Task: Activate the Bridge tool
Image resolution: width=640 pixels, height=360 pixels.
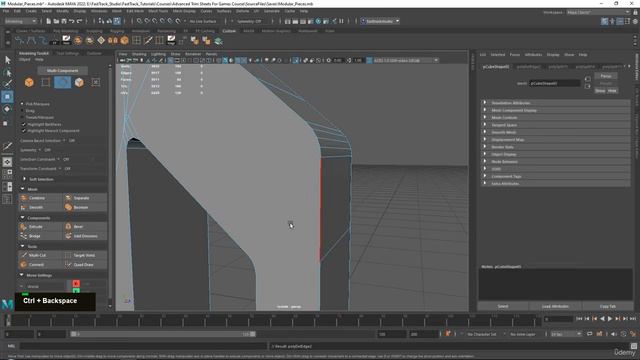Action: (41, 236)
